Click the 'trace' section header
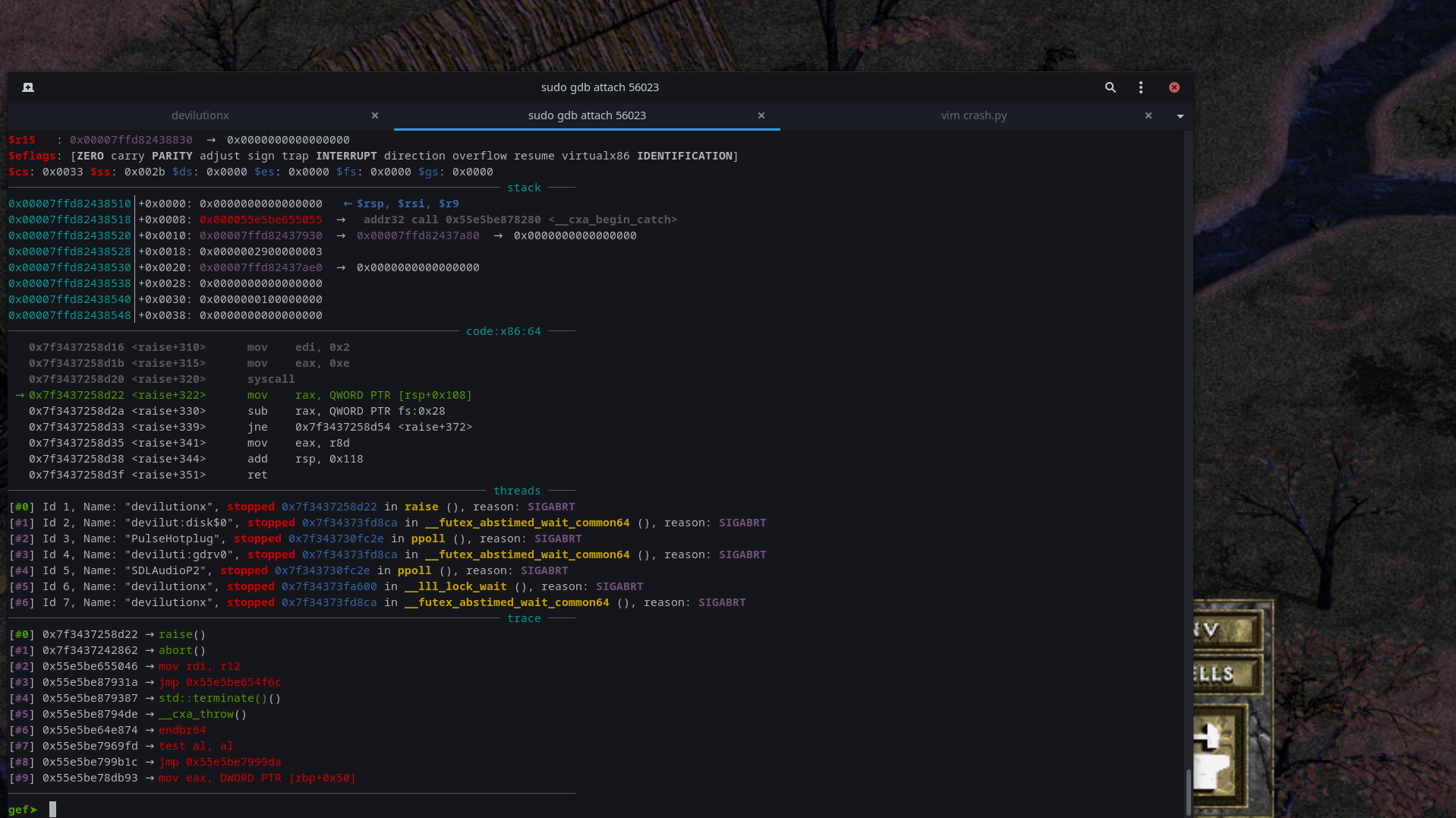Image resolution: width=1456 pixels, height=818 pixels. pos(524,618)
